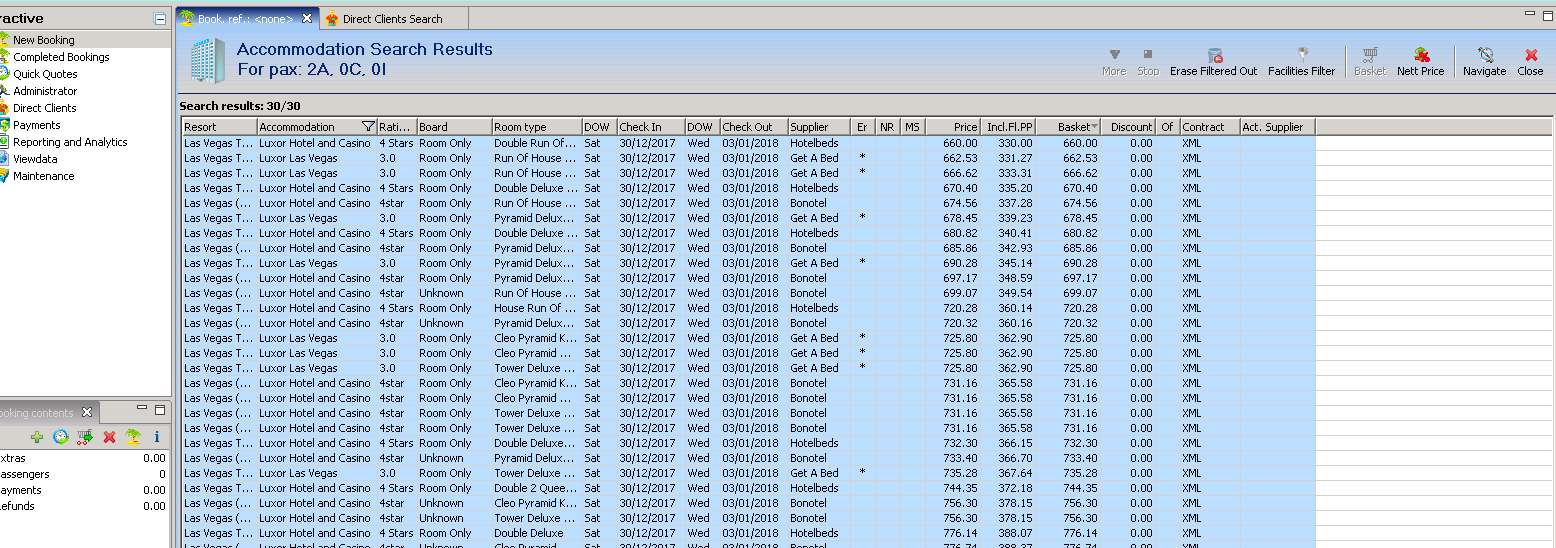Image resolution: width=1556 pixels, height=548 pixels.
Task: Sort by Check Out column header
Action: 754,127
